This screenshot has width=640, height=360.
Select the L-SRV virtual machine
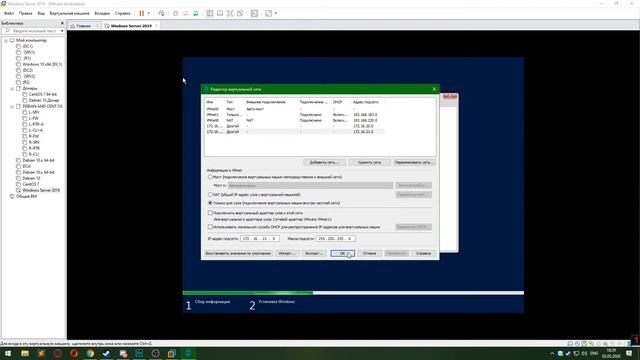point(34,112)
